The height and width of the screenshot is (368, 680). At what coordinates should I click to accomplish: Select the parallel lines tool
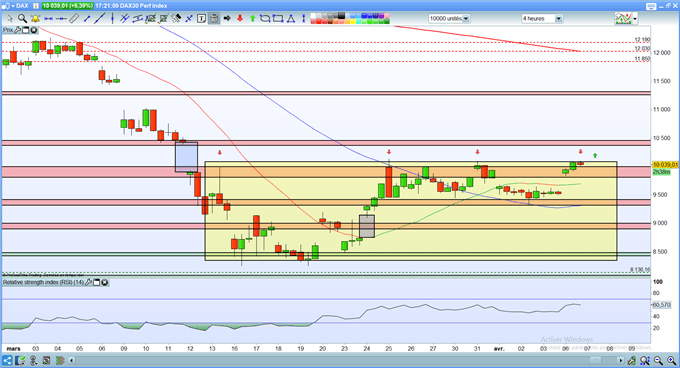[124, 18]
